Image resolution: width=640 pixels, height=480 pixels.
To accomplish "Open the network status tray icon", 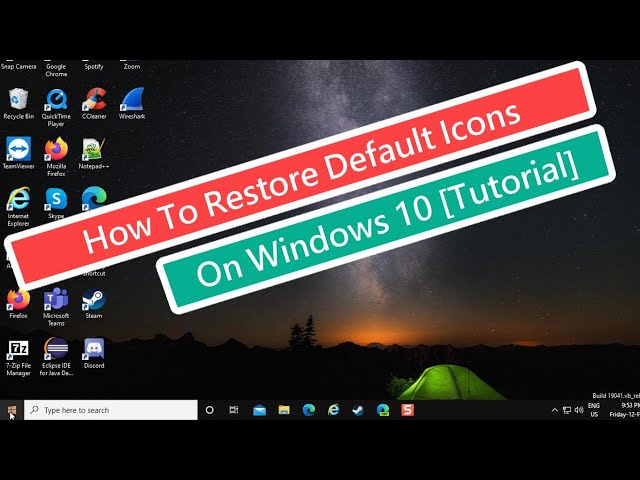I will [x=567, y=410].
